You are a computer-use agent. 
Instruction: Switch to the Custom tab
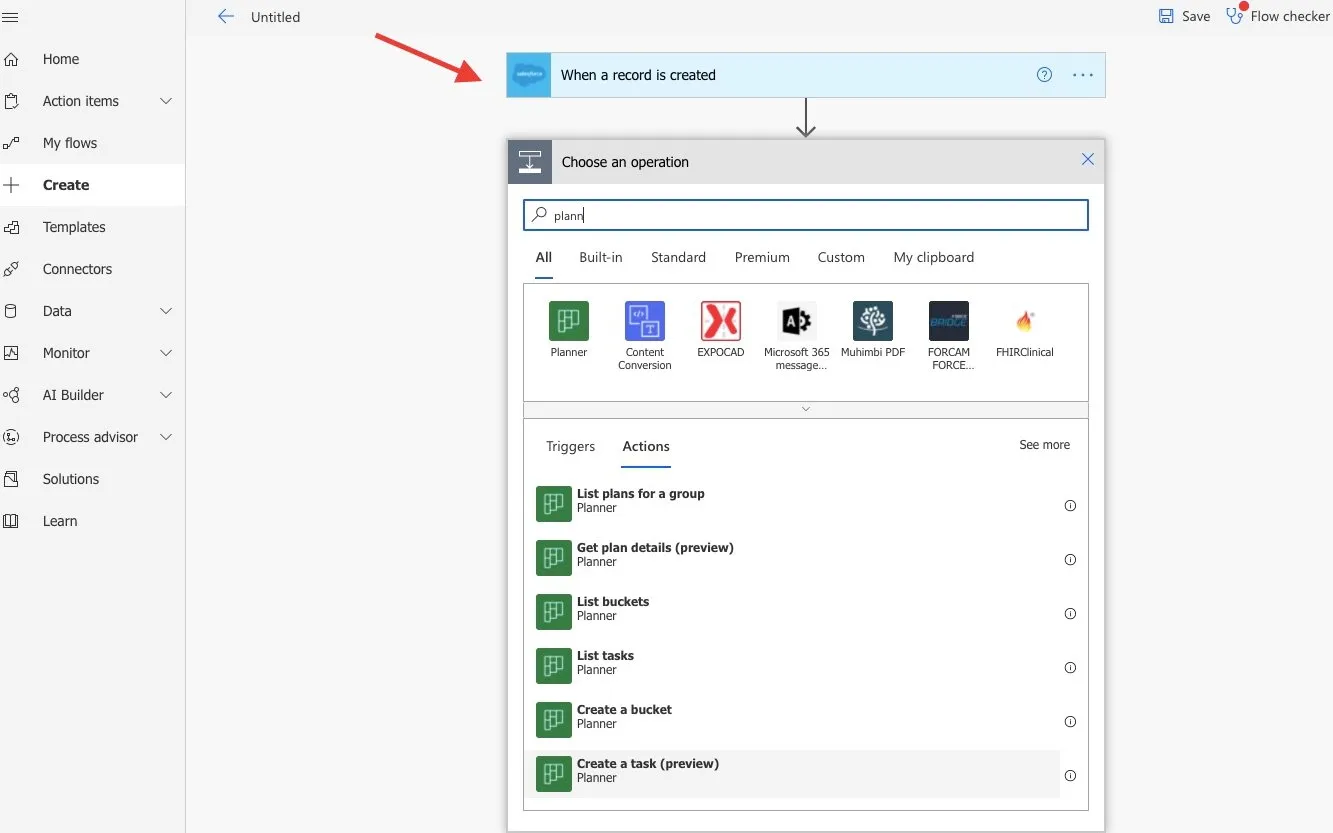point(841,257)
